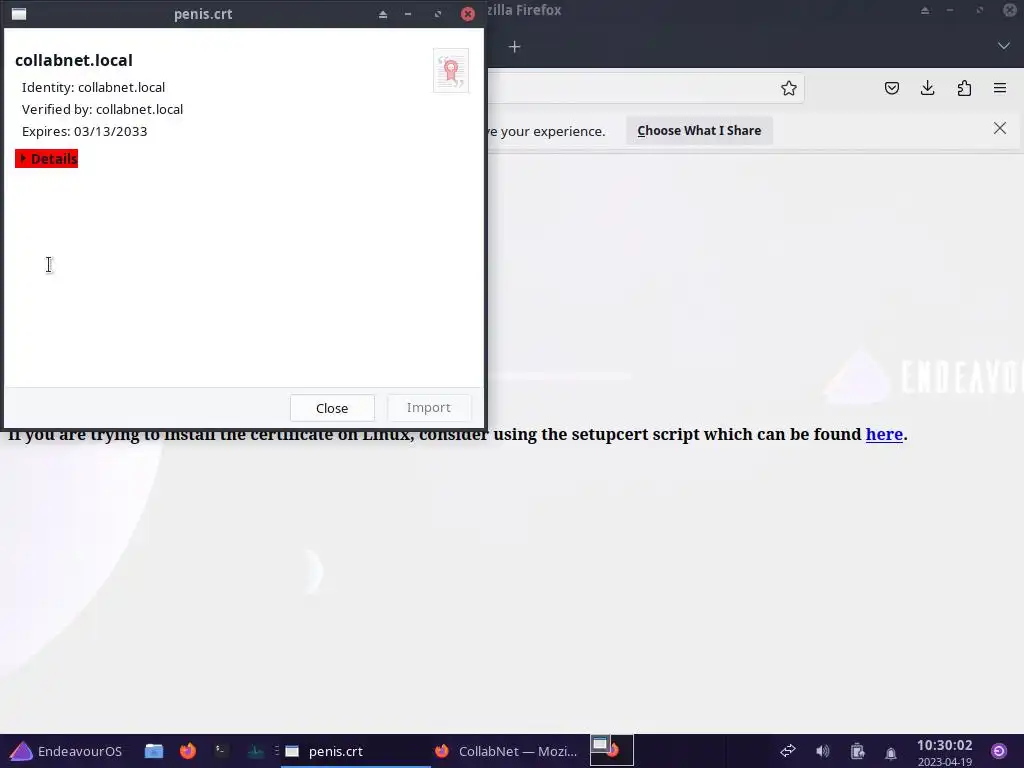The image size is (1024, 768).
Task: Open the volume control in the tray
Action: [x=823, y=751]
